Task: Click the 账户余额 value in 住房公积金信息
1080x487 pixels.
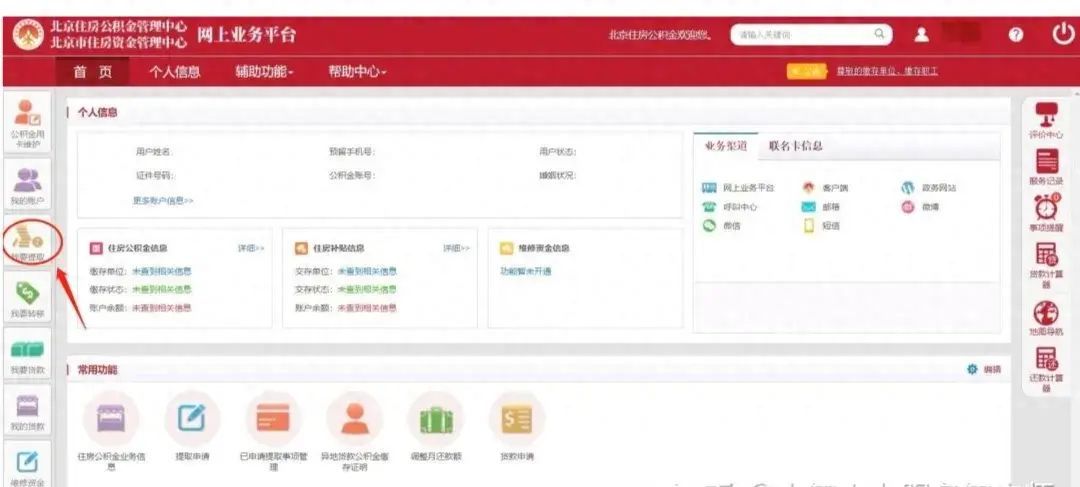Action: [x=162, y=308]
